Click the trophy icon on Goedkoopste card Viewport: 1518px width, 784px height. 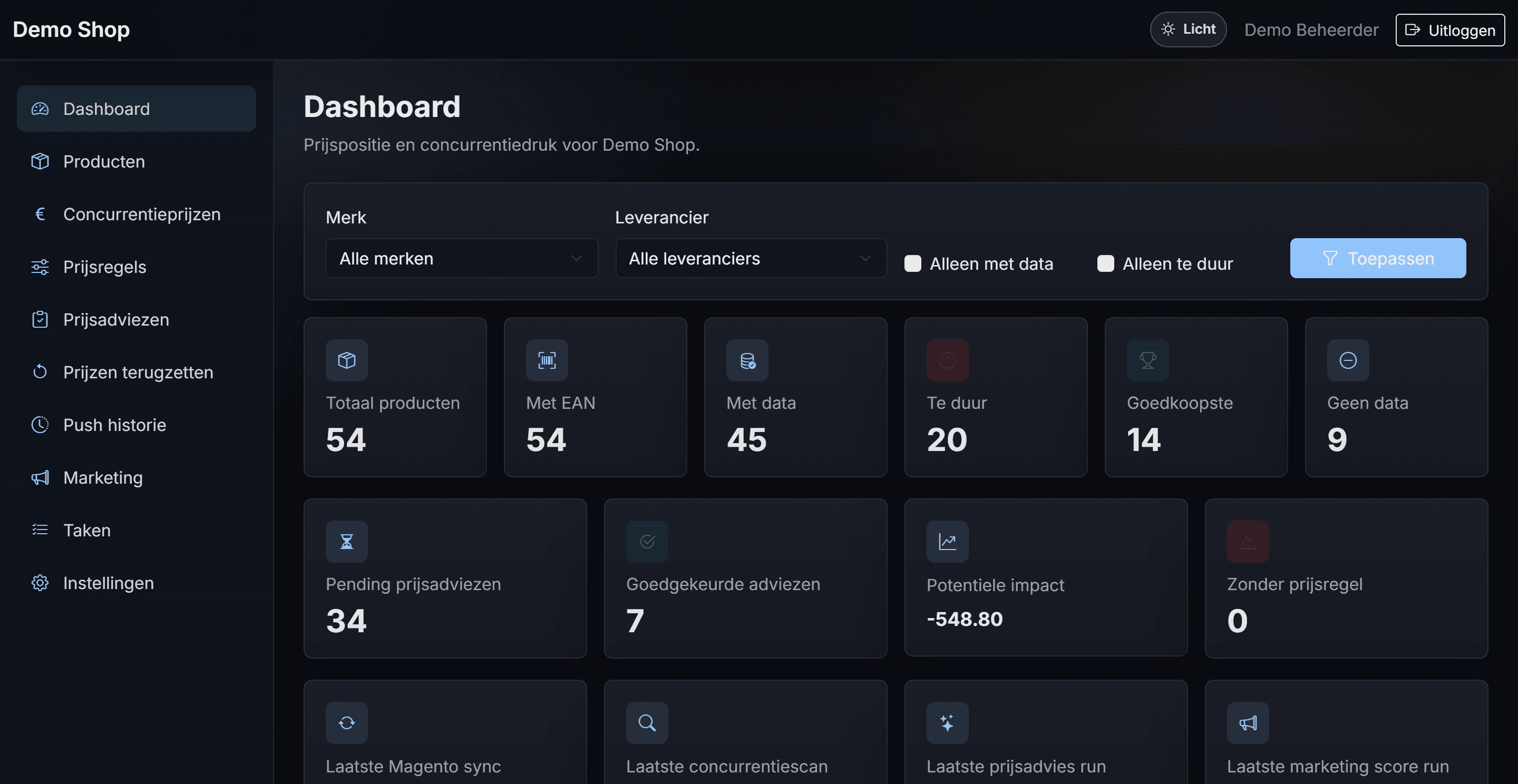tap(1148, 360)
